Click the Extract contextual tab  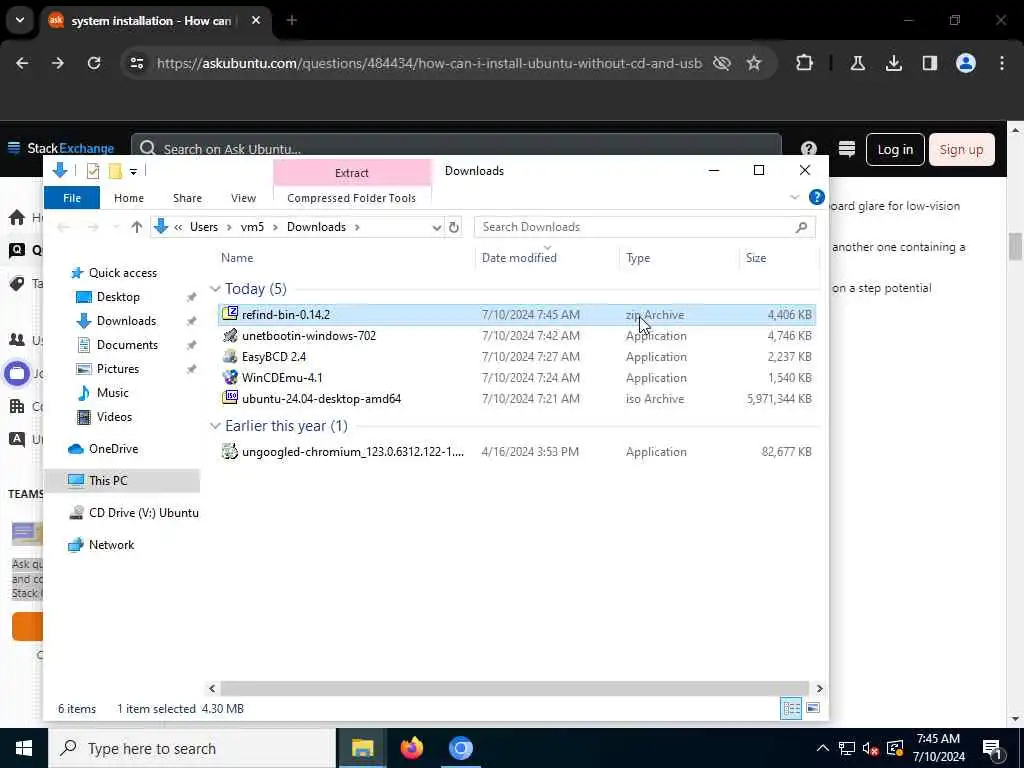click(352, 173)
